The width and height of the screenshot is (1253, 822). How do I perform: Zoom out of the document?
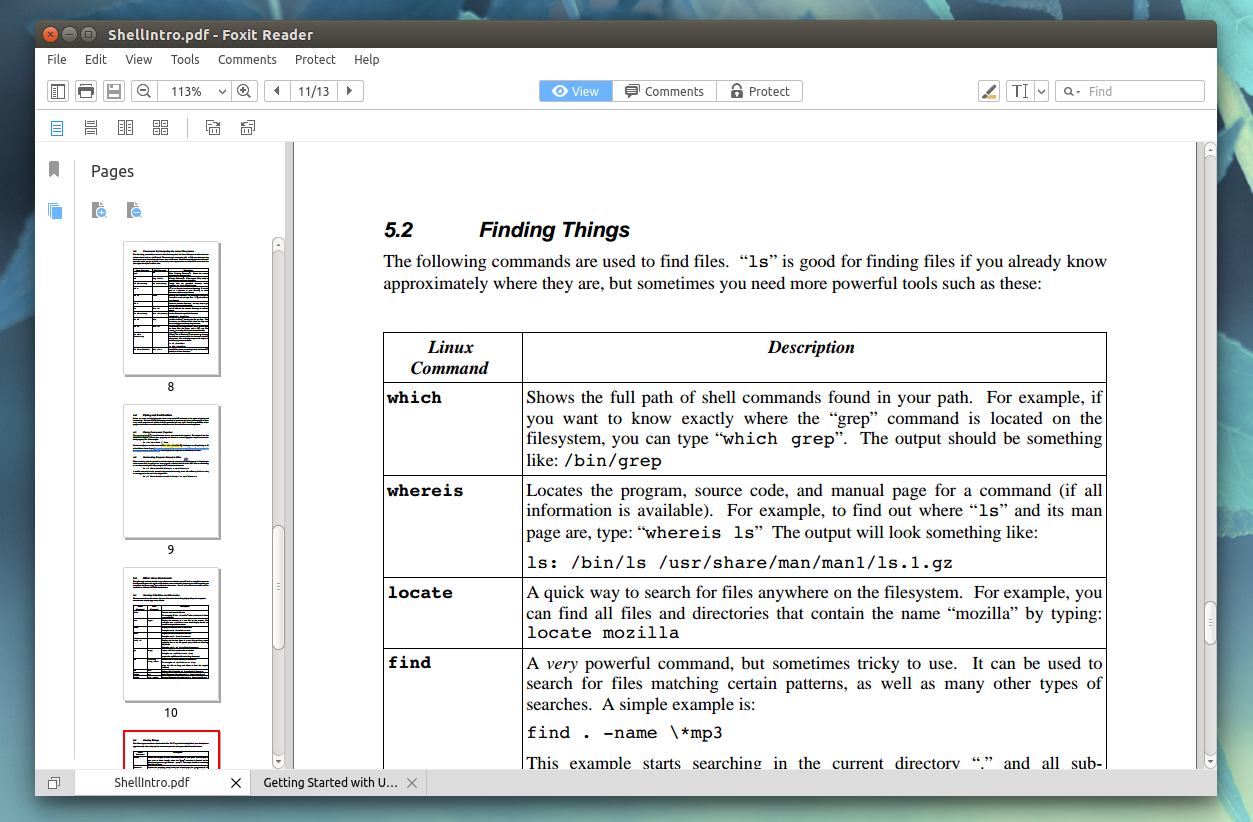coord(143,90)
